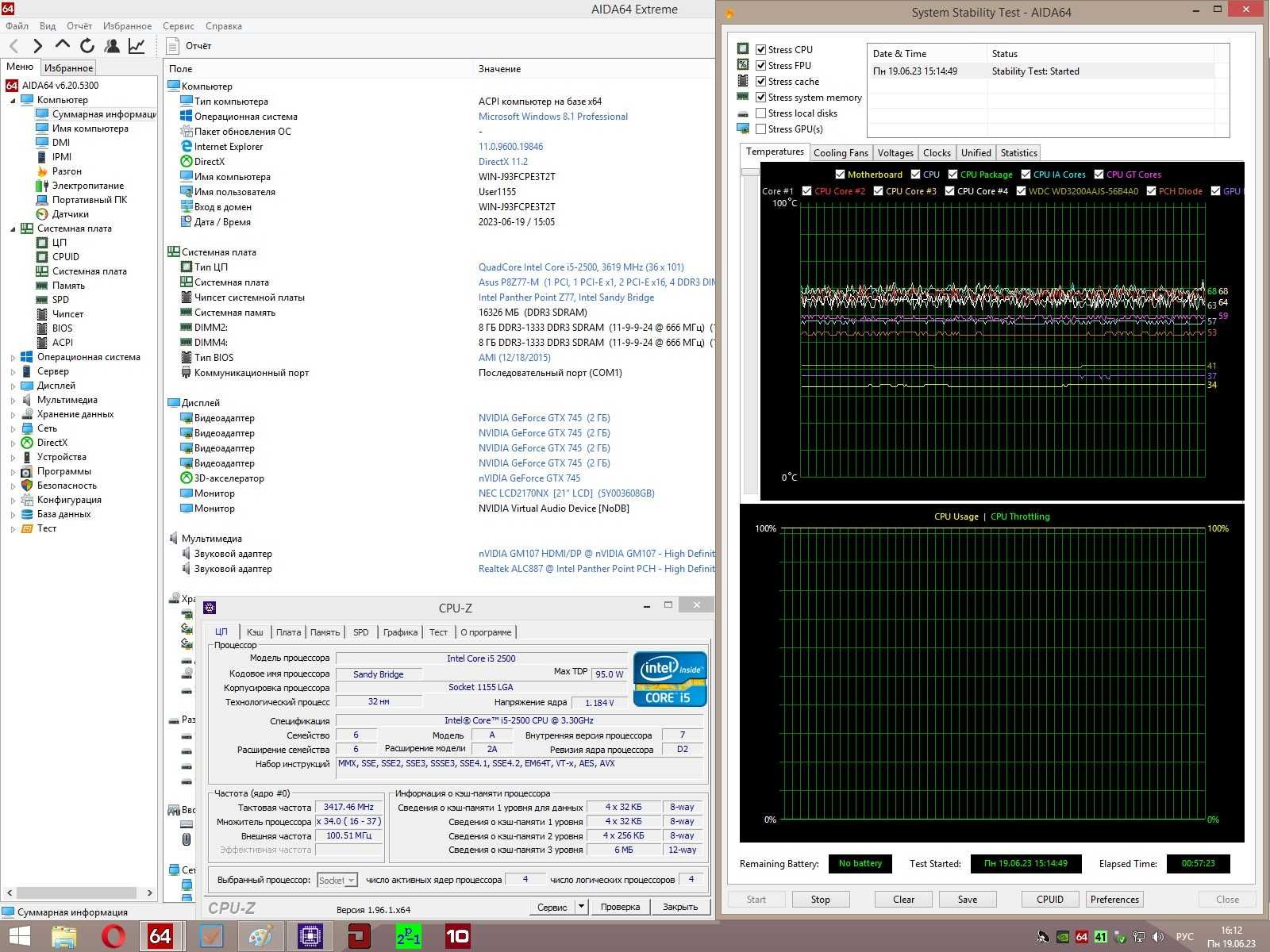Go up one level in AIDA64 toolbar
1270x952 pixels.
(x=62, y=45)
